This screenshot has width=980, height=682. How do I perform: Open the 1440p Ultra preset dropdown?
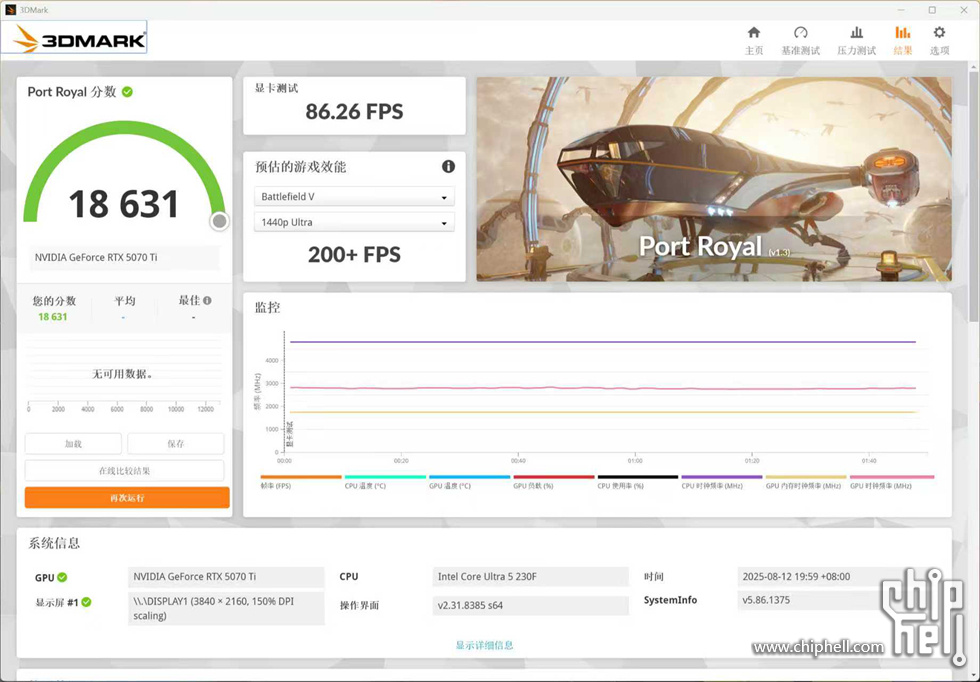(354, 222)
